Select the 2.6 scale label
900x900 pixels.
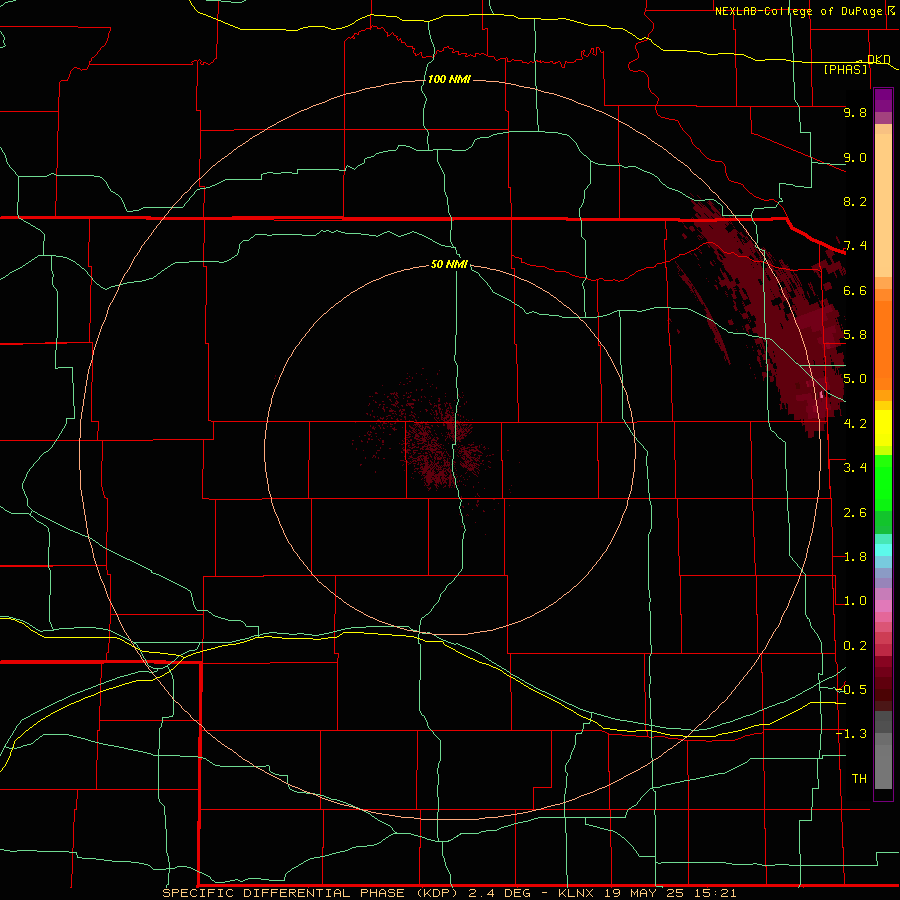tap(855, 513)
